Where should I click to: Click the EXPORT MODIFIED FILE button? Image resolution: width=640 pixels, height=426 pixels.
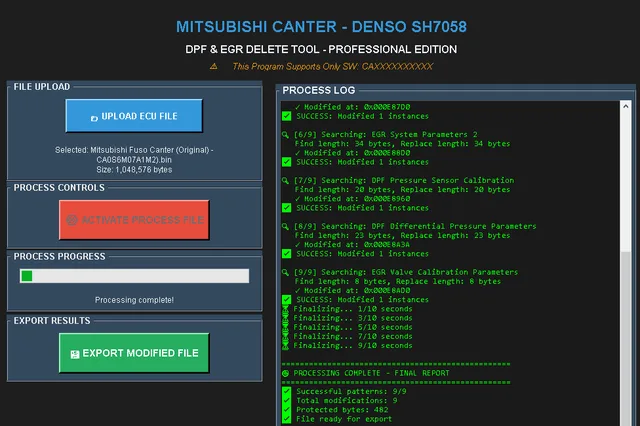coord(134,353)
